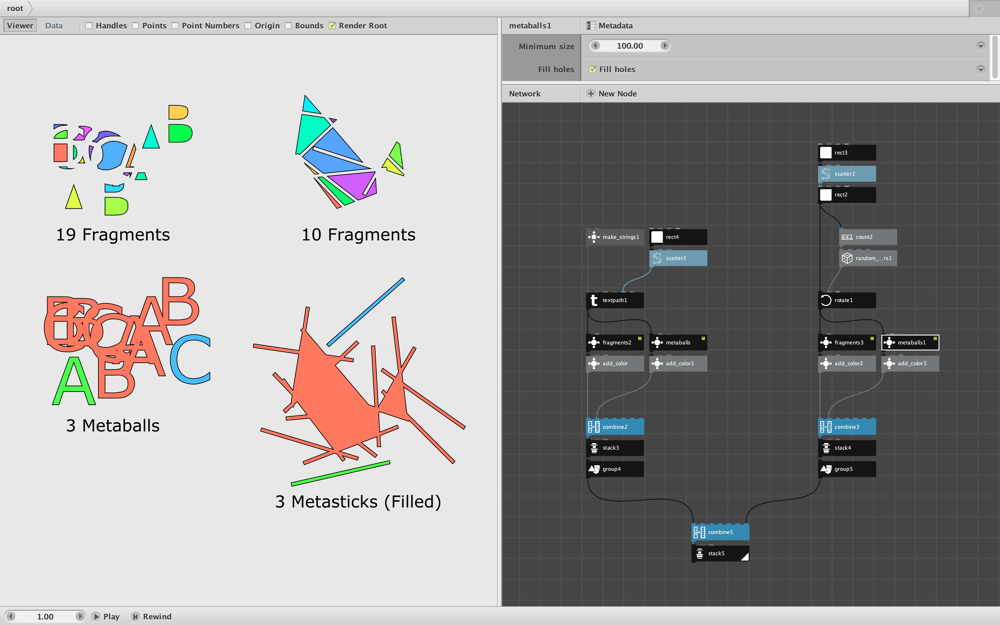Click the plus icon beside New Node
The width and height of the screenshot is (1000, 625).
click(591, 93)
